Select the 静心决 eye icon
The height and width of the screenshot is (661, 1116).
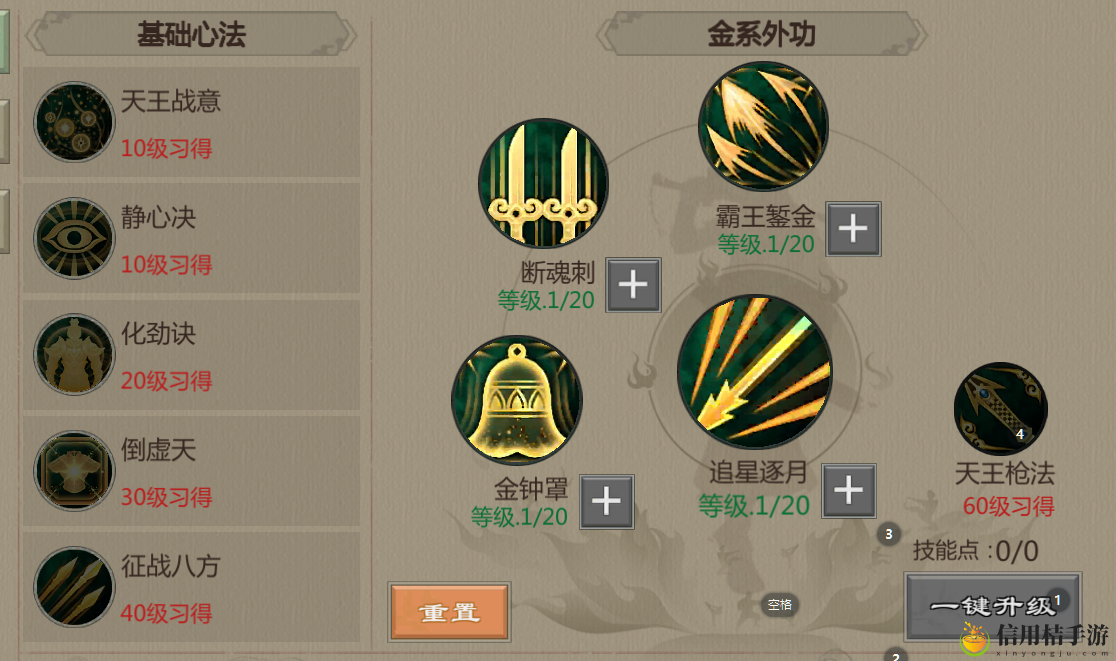(x=74, y=238)
